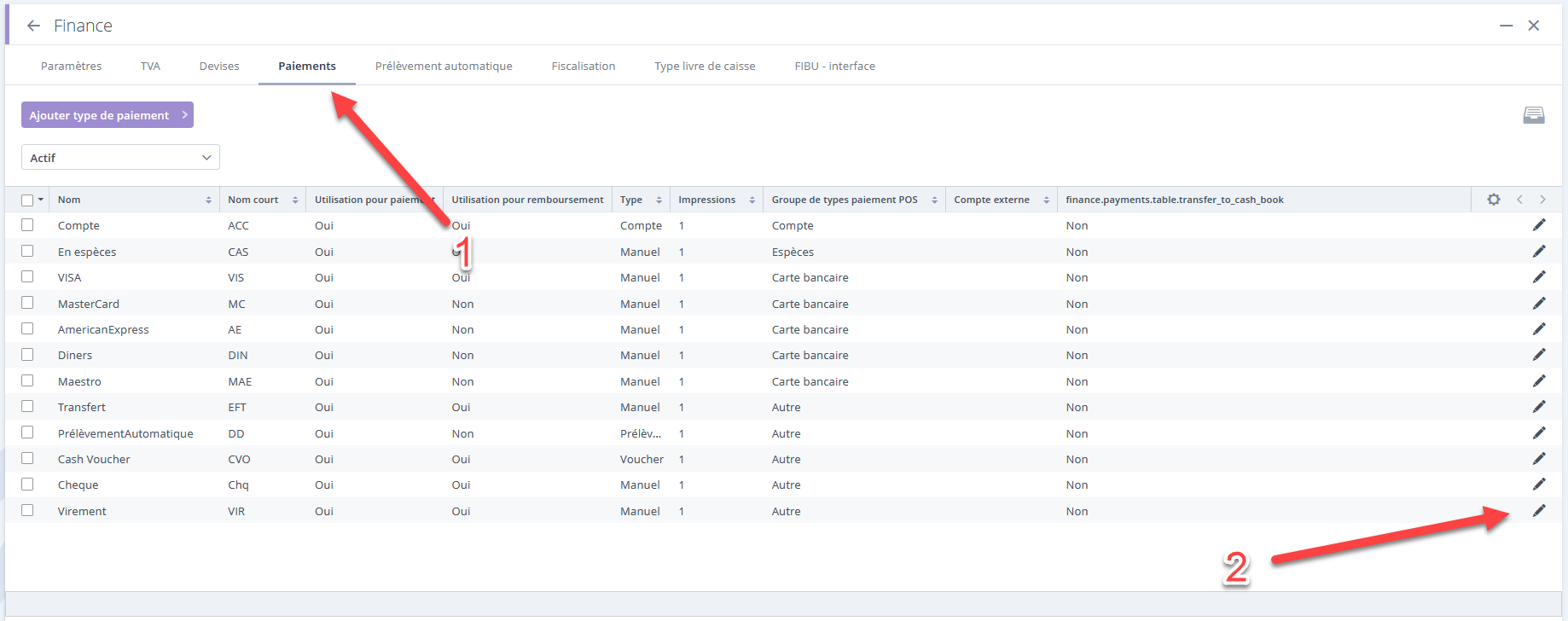Select the MasterCard row checkbox
The width and height of the screenshot is (1568, 621).
[x=27, y=303]
